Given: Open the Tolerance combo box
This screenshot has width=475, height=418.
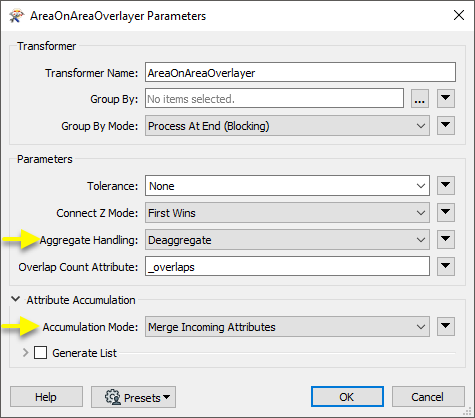Looking at the screenshot, I should (x=287, y=186).
